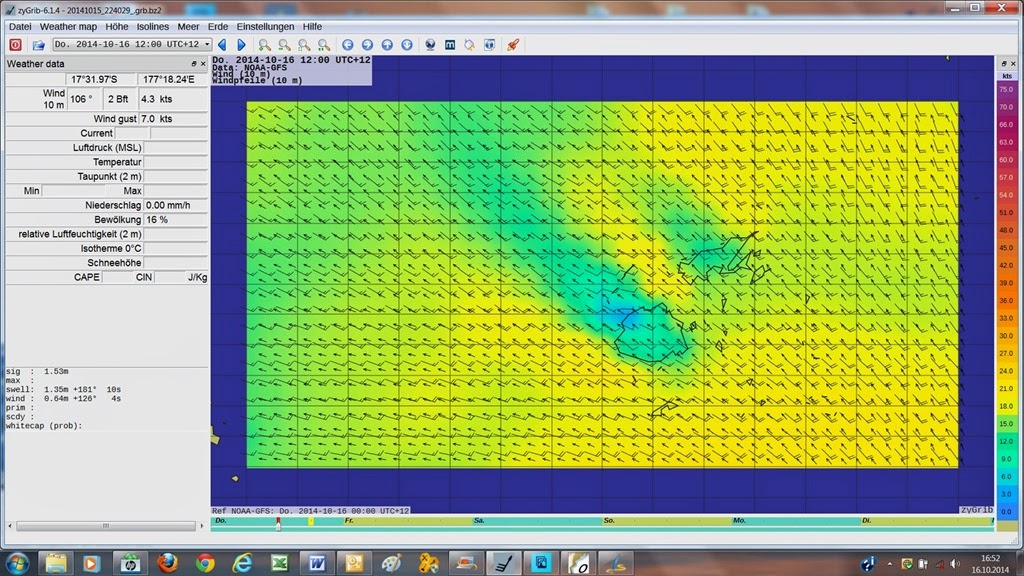Click the globe download icon
This screenshot has width=1024, height=576.
(430, 44)
